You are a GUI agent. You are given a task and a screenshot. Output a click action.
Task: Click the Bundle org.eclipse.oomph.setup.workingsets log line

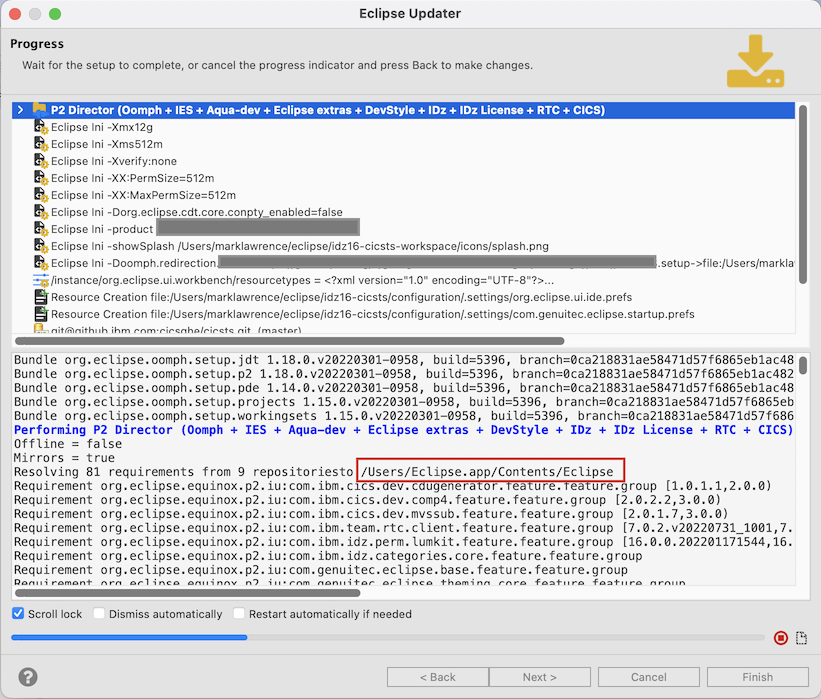404,416
